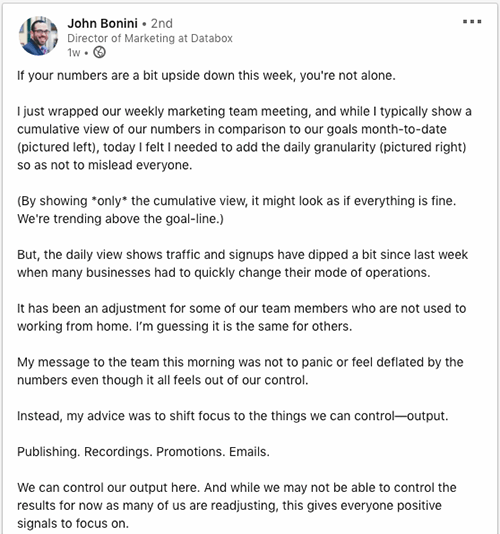Click the text 'numbers even though it all feels out of our control.'

(x=163, y=380)
